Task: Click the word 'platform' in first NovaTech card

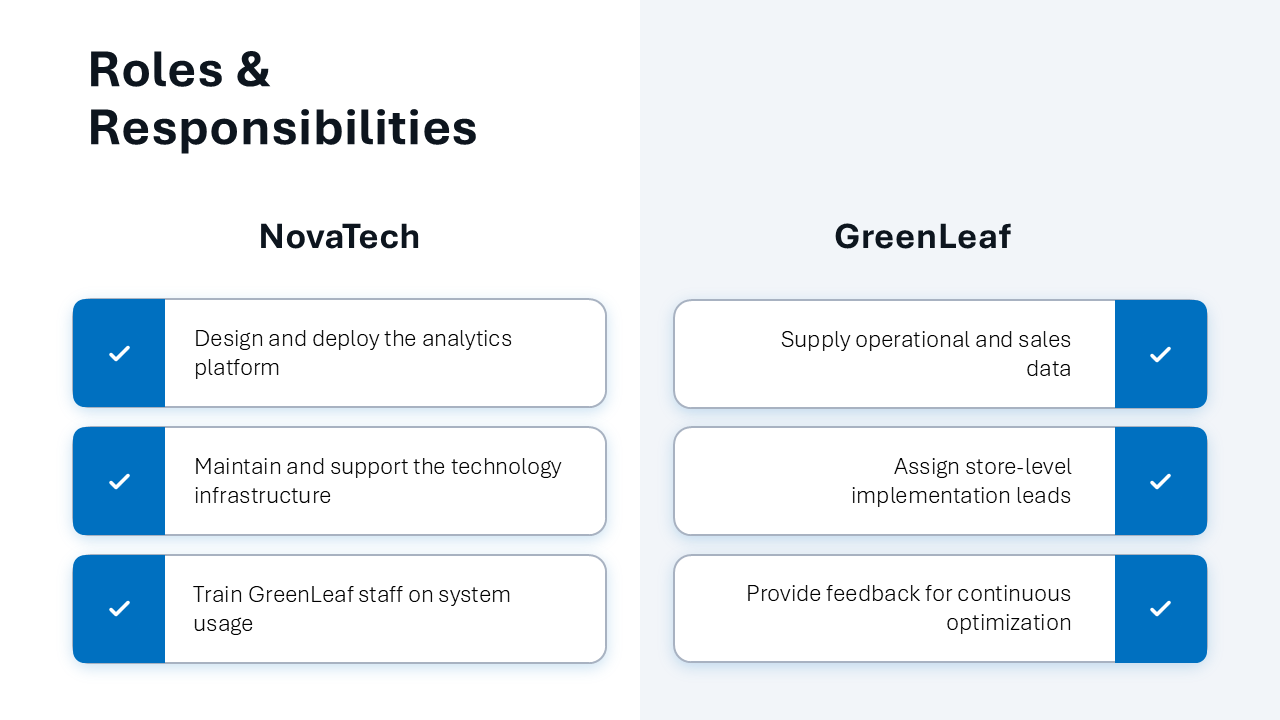Action: [x=236, y=368]
